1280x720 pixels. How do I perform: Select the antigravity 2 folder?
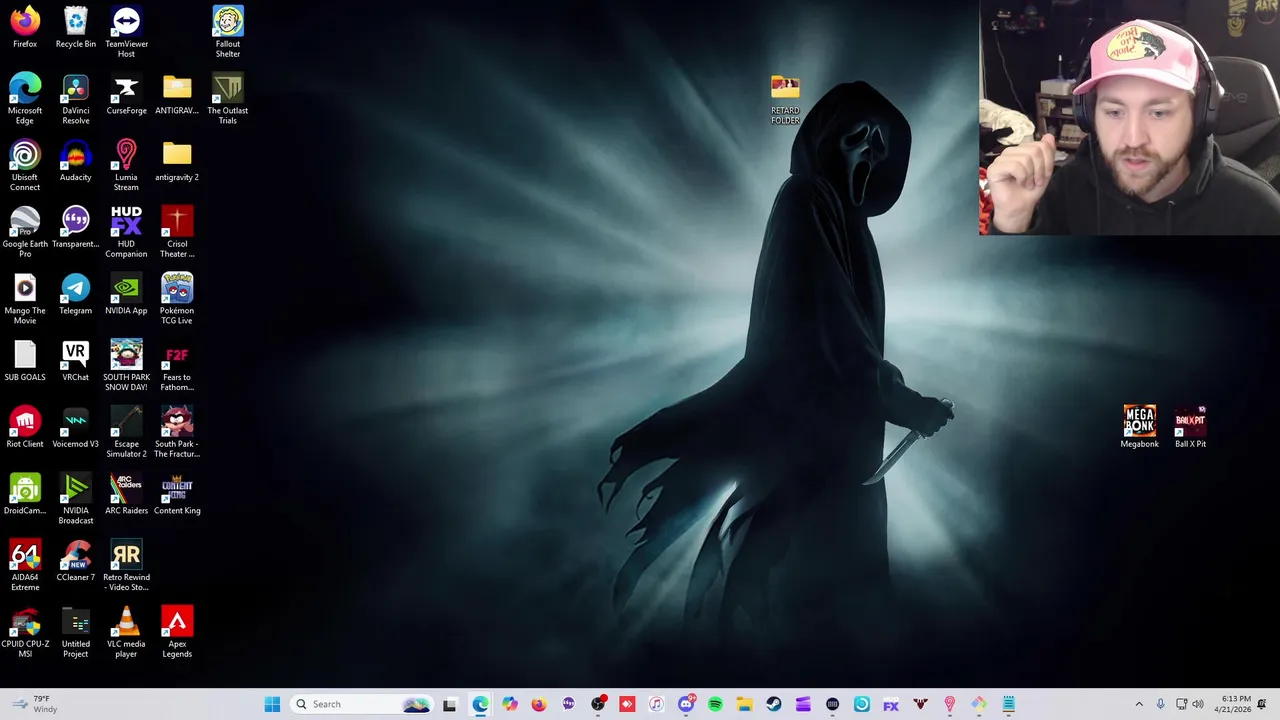177,160
